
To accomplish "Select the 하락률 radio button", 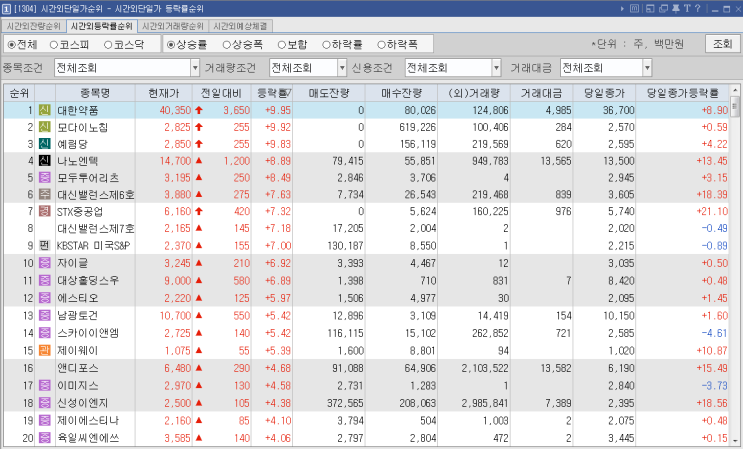I will click(326, 45).
